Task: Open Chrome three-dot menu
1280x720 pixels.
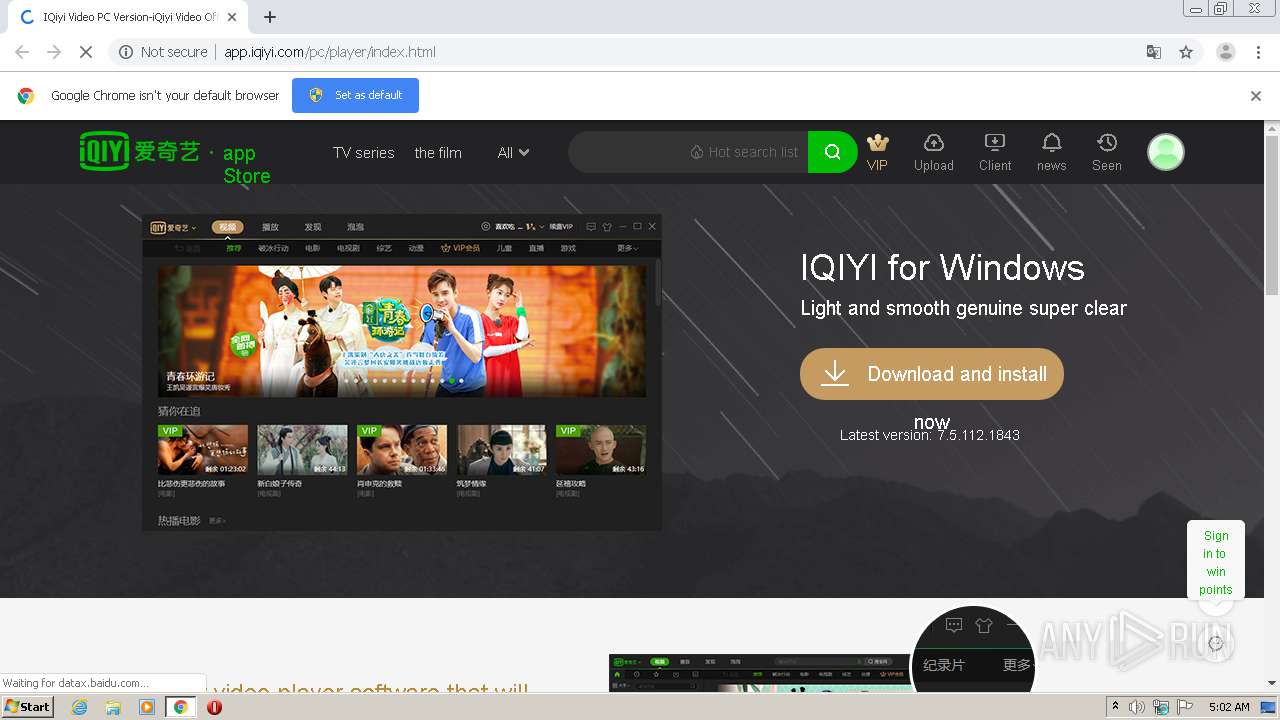Action: pyautogui.click(x=1258, y=52)
